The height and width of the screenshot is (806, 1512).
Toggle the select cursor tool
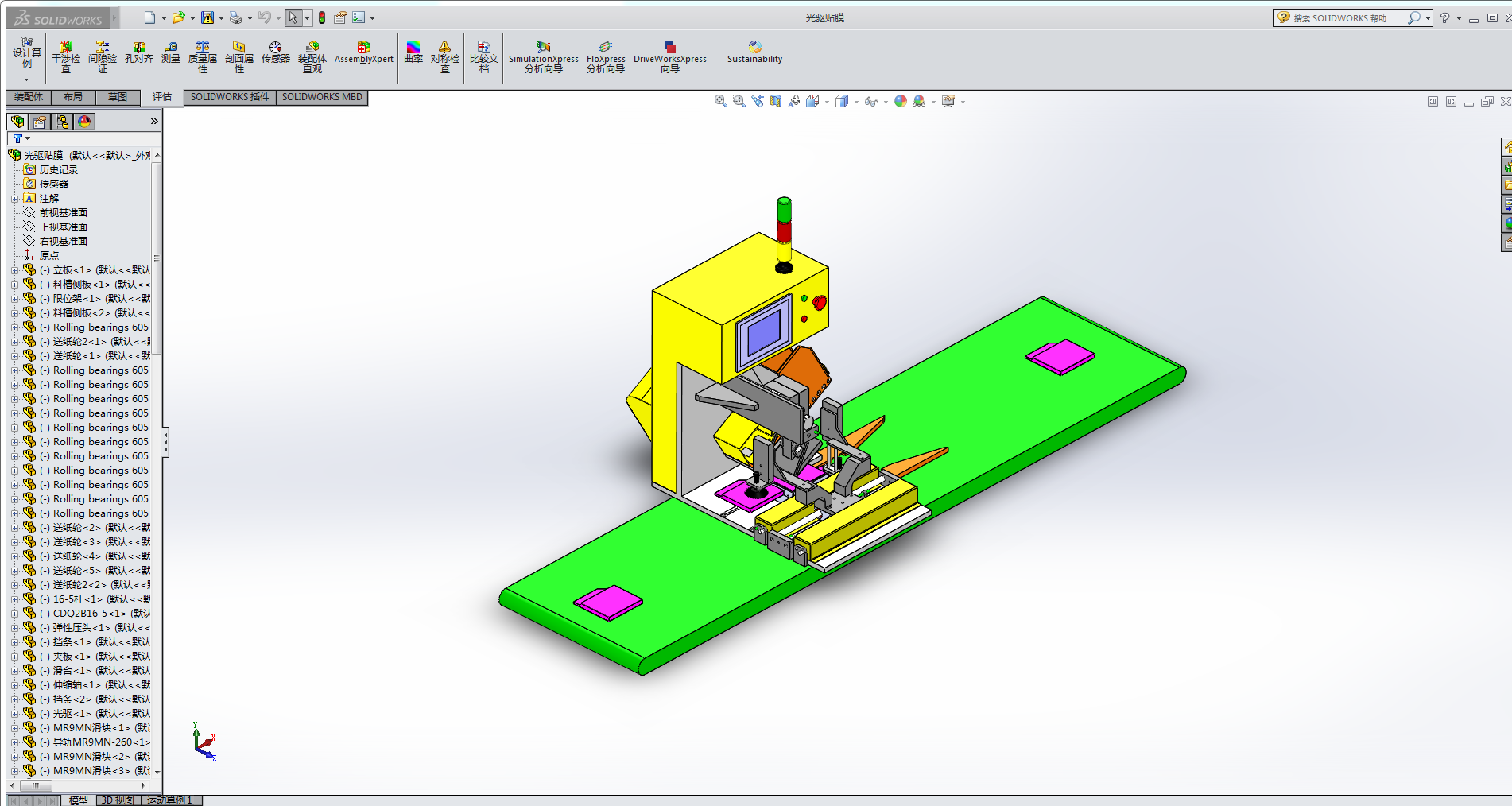[x=293, y=17]
